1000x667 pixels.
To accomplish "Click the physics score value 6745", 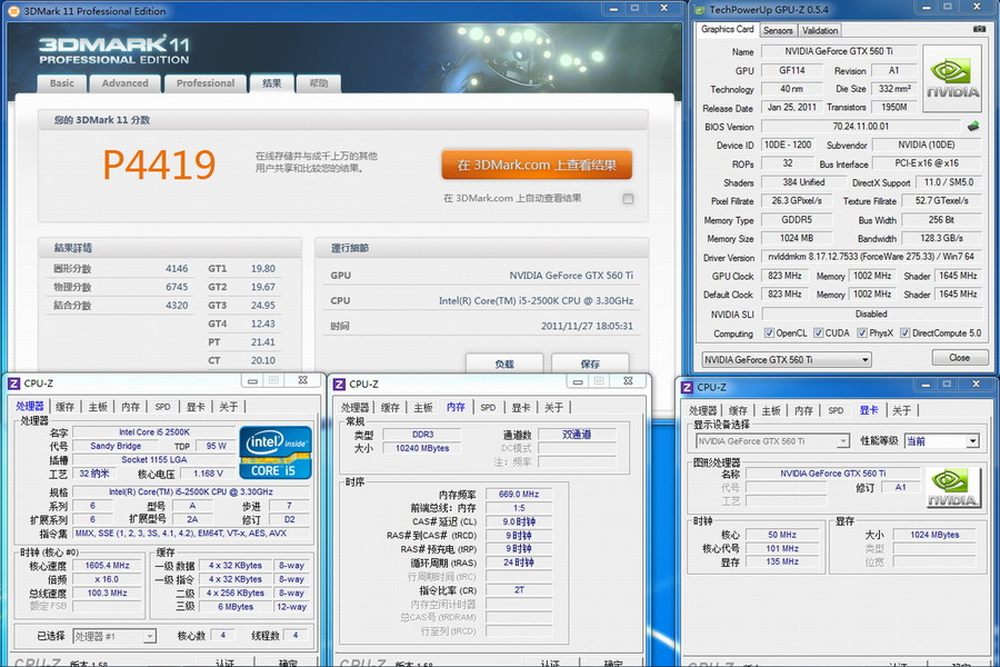I will pyautogui.click(x=177, y=287).
